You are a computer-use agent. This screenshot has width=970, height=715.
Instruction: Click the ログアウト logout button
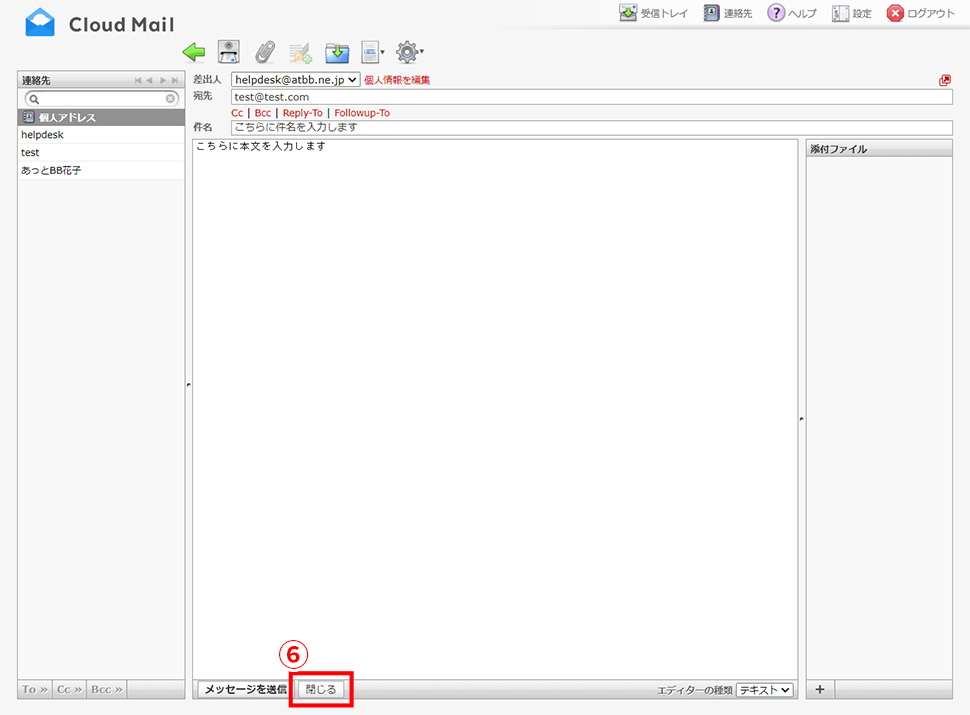921,13
